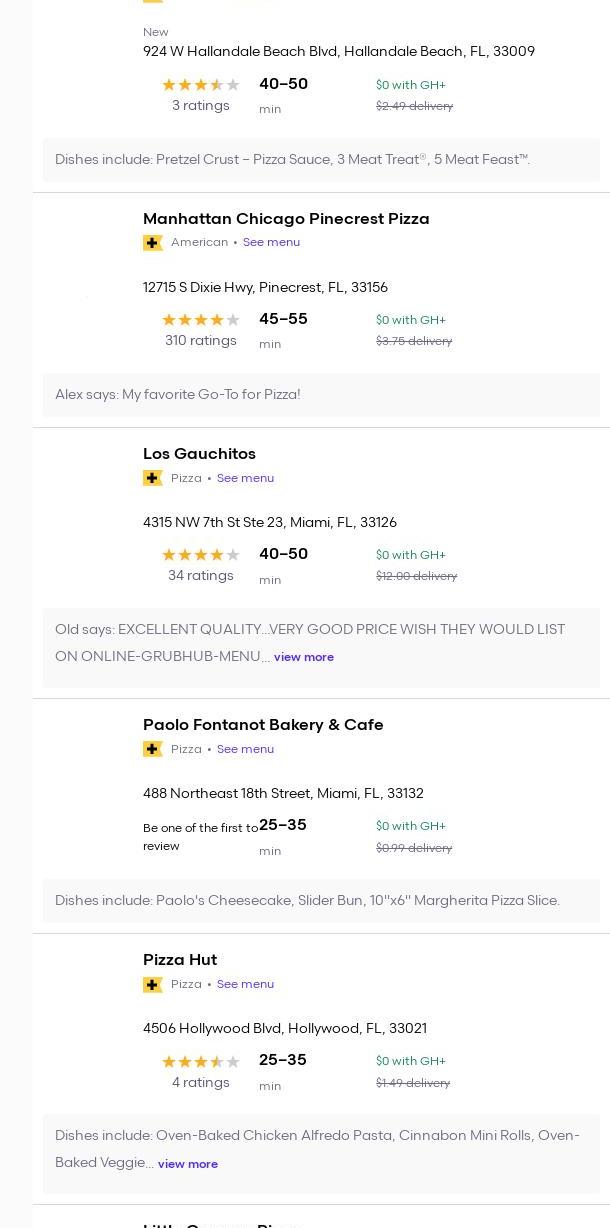Click GH+ badge for Manhattan Chicago Pinecrest Pizza
This screenshot has height=1228, width=610.
pyautogui.click(x=153, y=243)
